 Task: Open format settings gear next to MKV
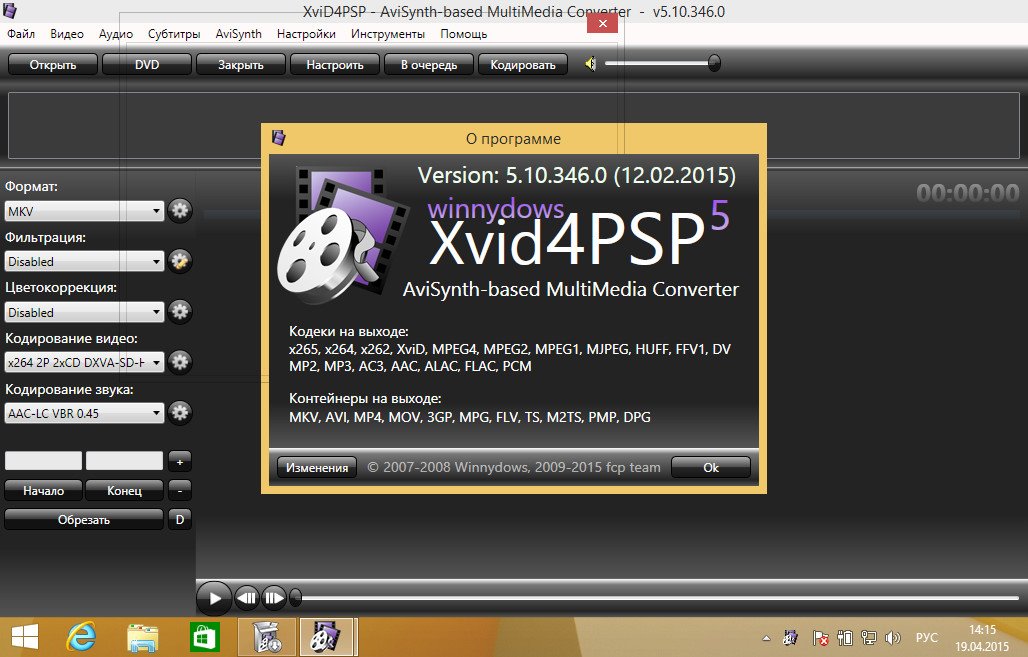point(180,211)
